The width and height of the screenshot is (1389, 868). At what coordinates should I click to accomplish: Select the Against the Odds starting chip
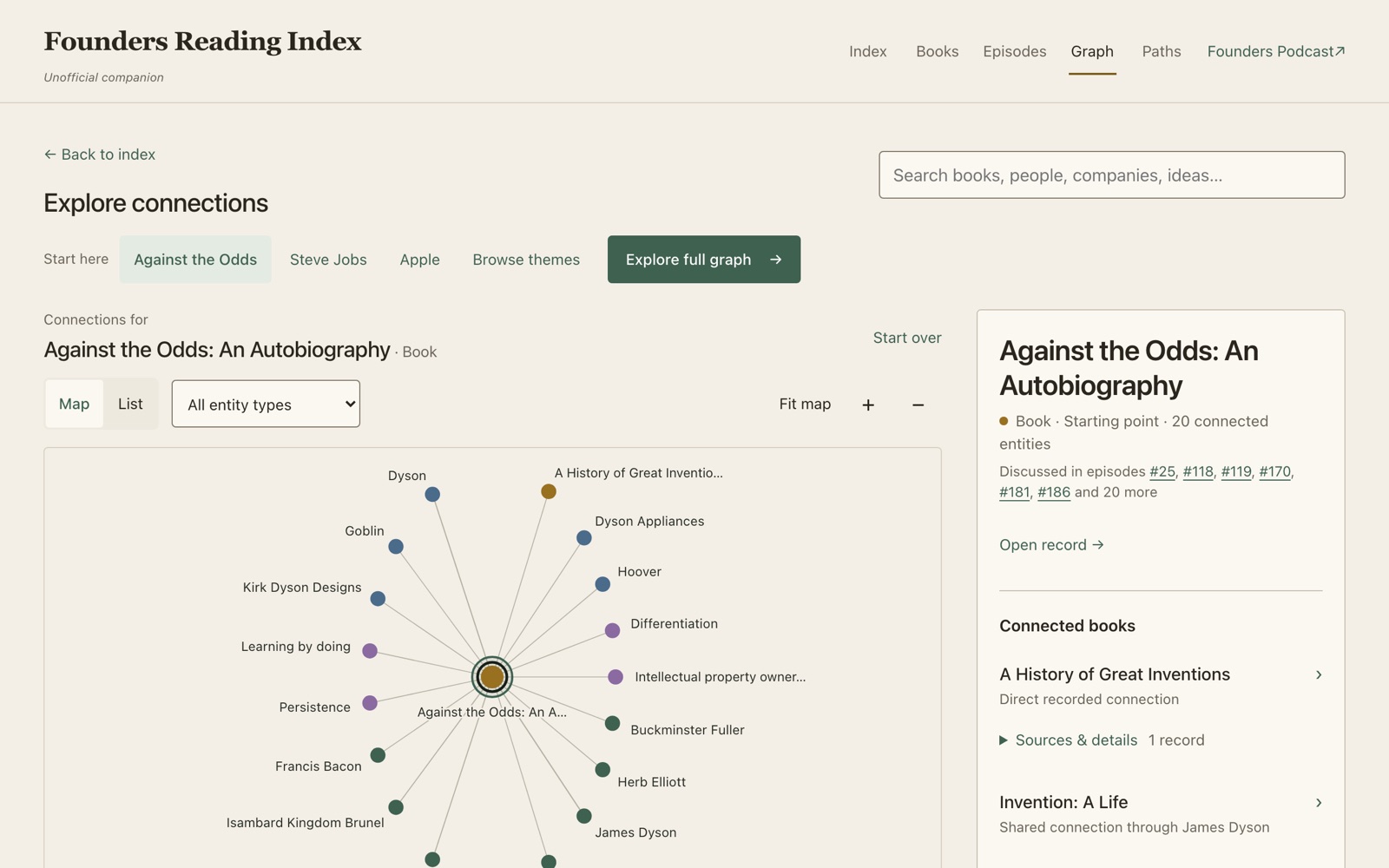tap(195, 260)
